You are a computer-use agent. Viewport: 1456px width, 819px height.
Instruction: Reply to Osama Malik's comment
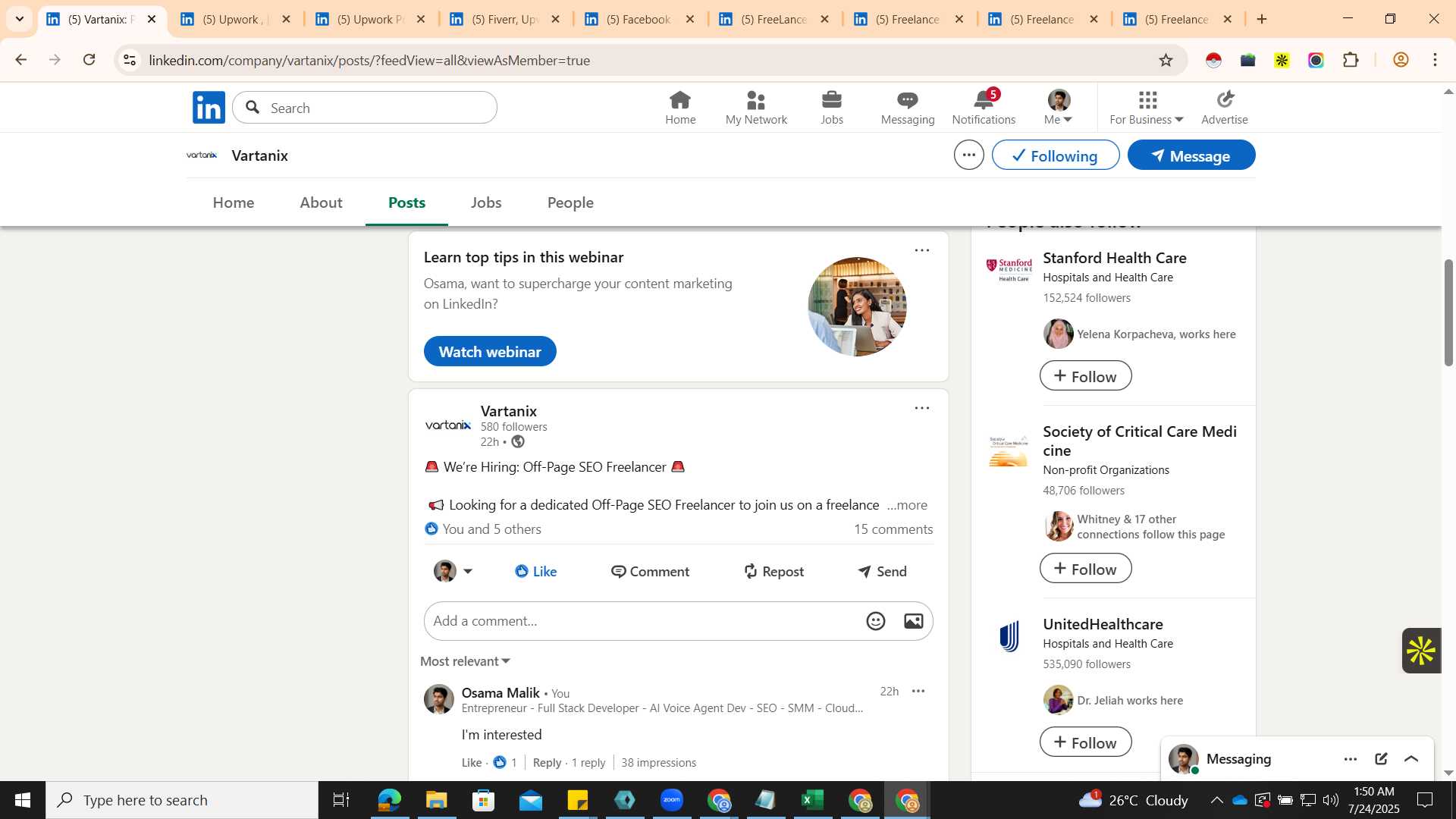(547, 763)
